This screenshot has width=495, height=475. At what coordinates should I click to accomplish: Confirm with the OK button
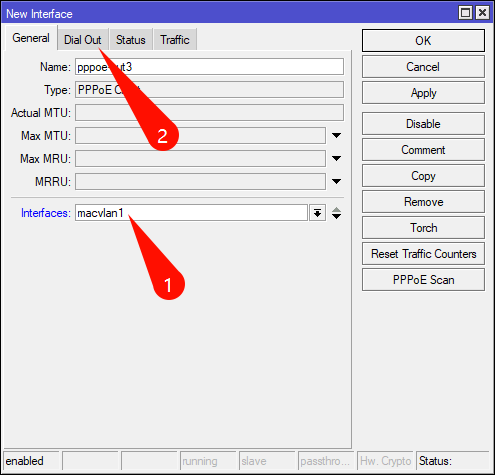click(x=423, y=41)
